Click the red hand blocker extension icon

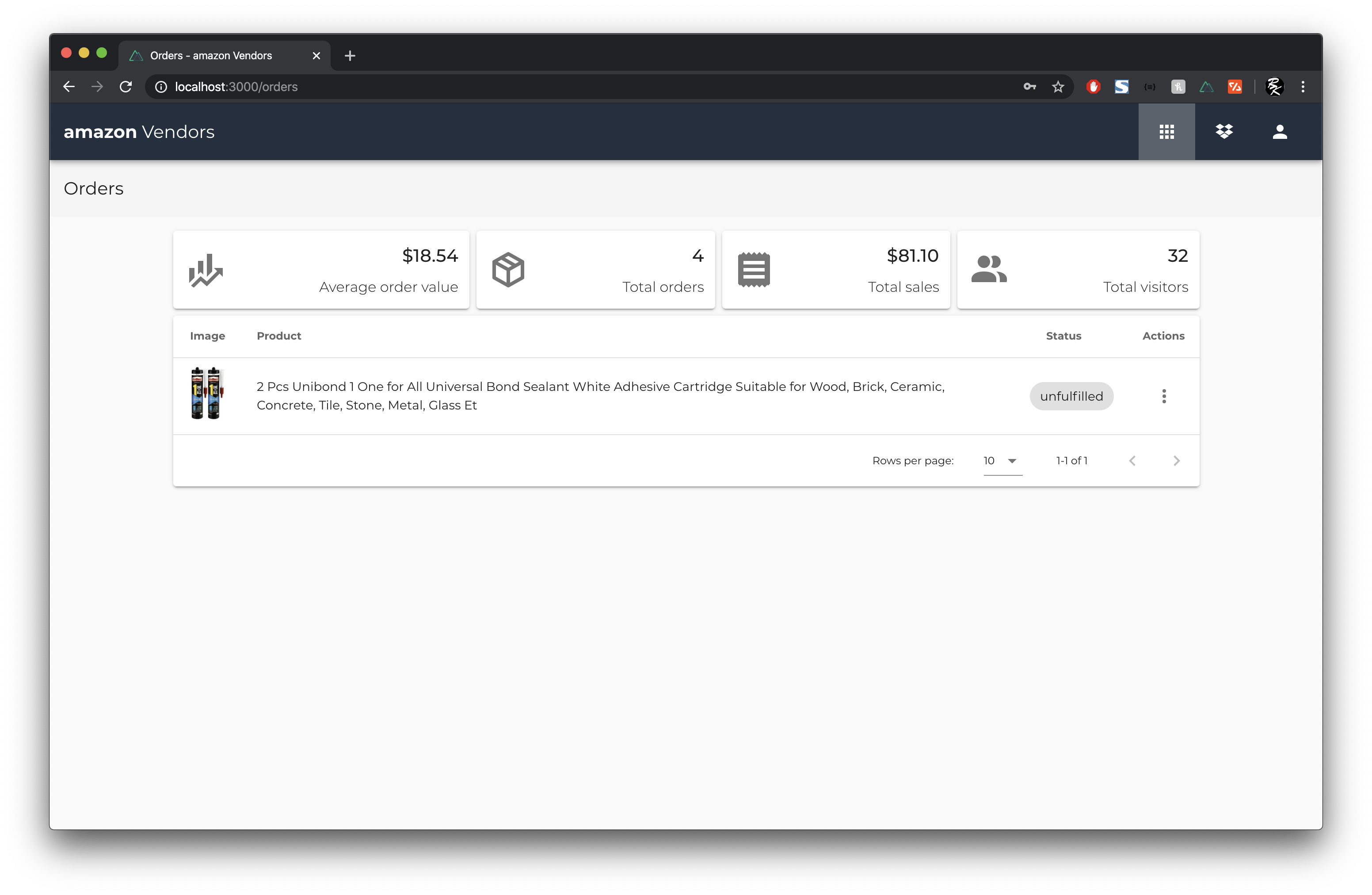pyautogui.click(x=1093, y=87)
